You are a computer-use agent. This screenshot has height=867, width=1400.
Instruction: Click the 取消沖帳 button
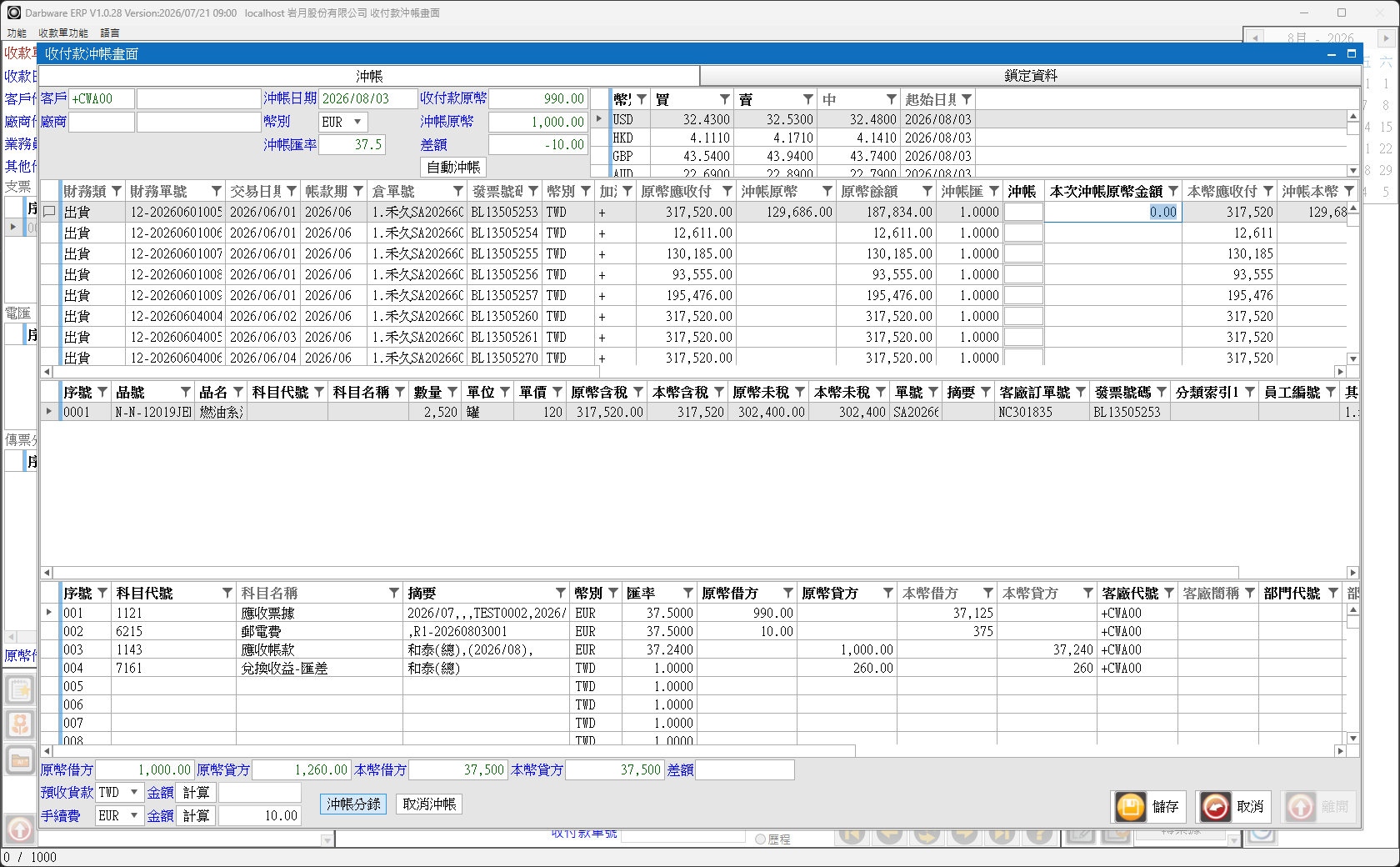coord(429,804)
